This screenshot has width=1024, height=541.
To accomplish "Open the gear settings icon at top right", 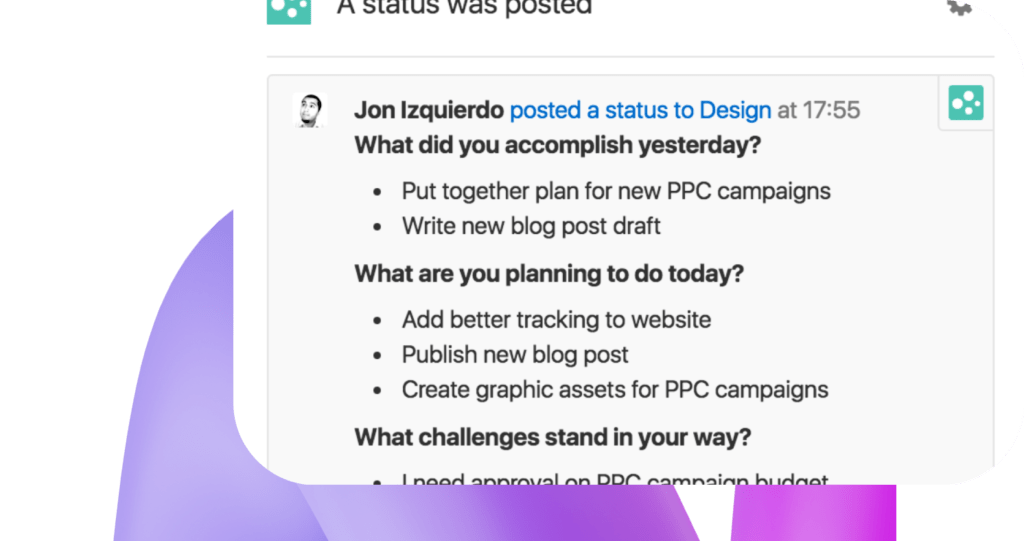I will [959, 7].
